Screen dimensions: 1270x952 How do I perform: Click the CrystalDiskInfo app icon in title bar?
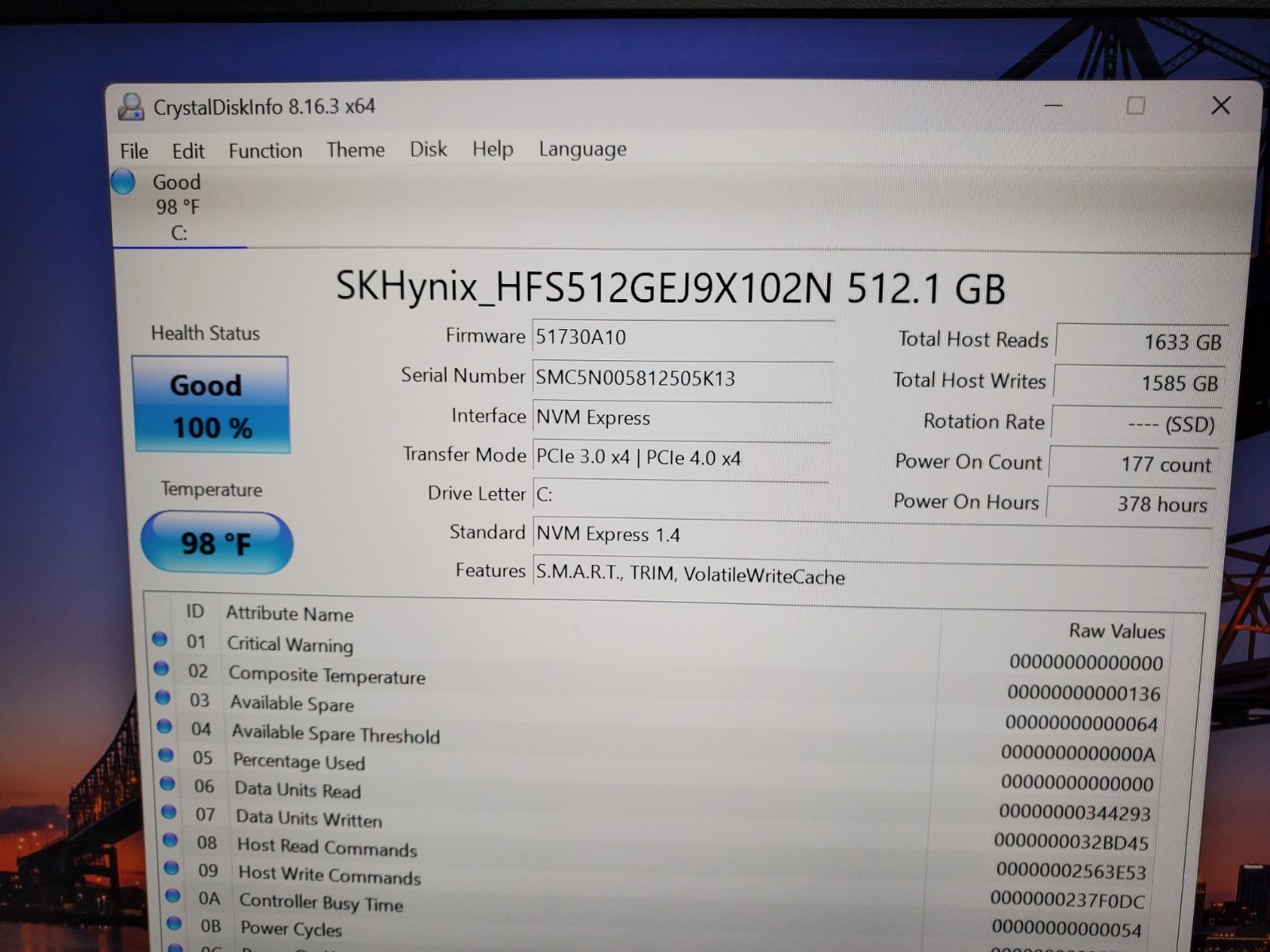pyautogui.click(x=131, y=106)
